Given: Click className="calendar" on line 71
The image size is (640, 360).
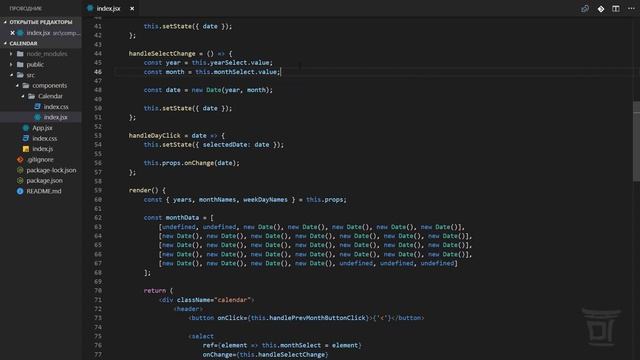Looking at the screenshot, I should [214, 300].
